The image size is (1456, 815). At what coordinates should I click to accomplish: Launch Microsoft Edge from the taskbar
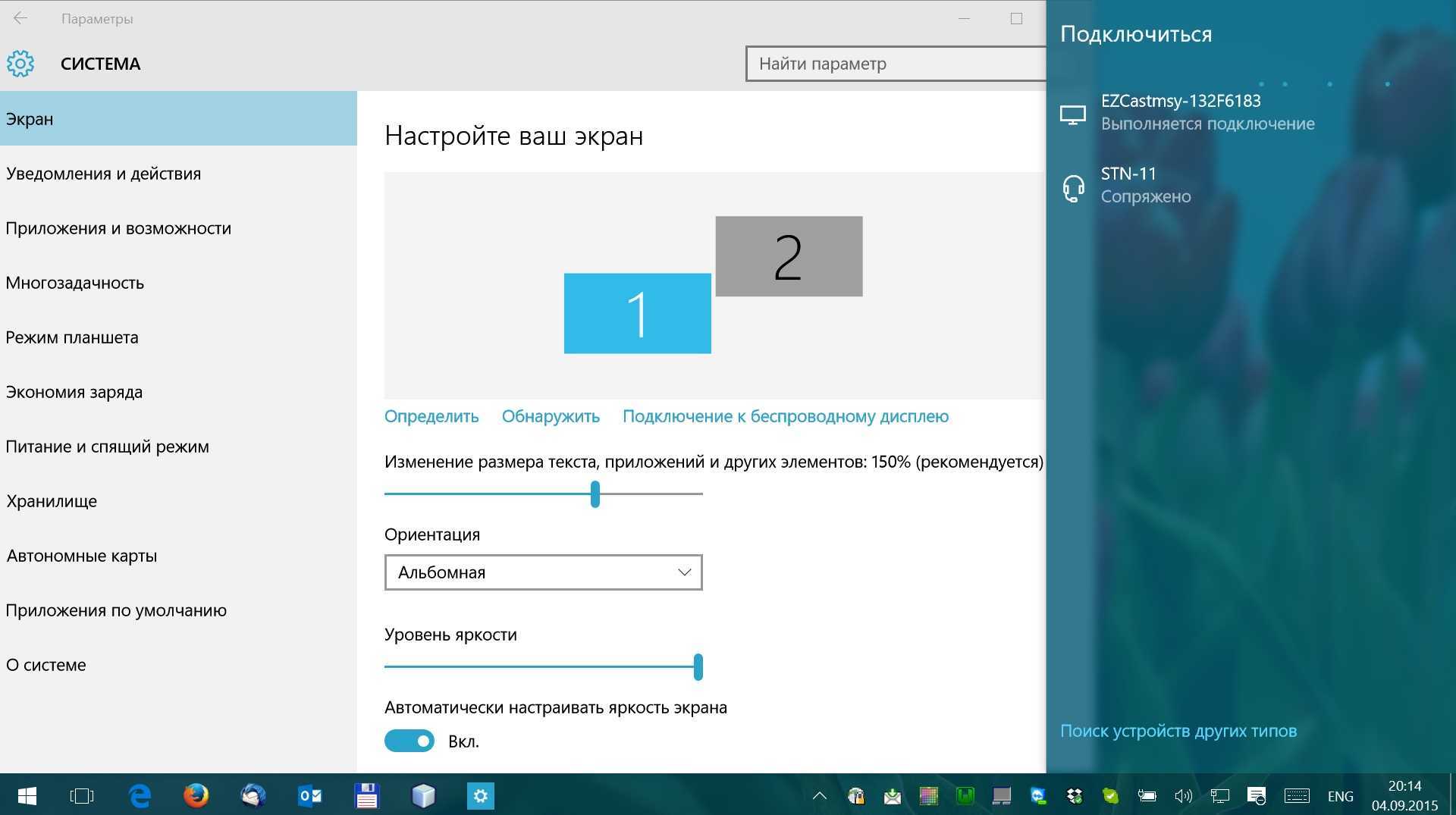[x=140, y=796]
